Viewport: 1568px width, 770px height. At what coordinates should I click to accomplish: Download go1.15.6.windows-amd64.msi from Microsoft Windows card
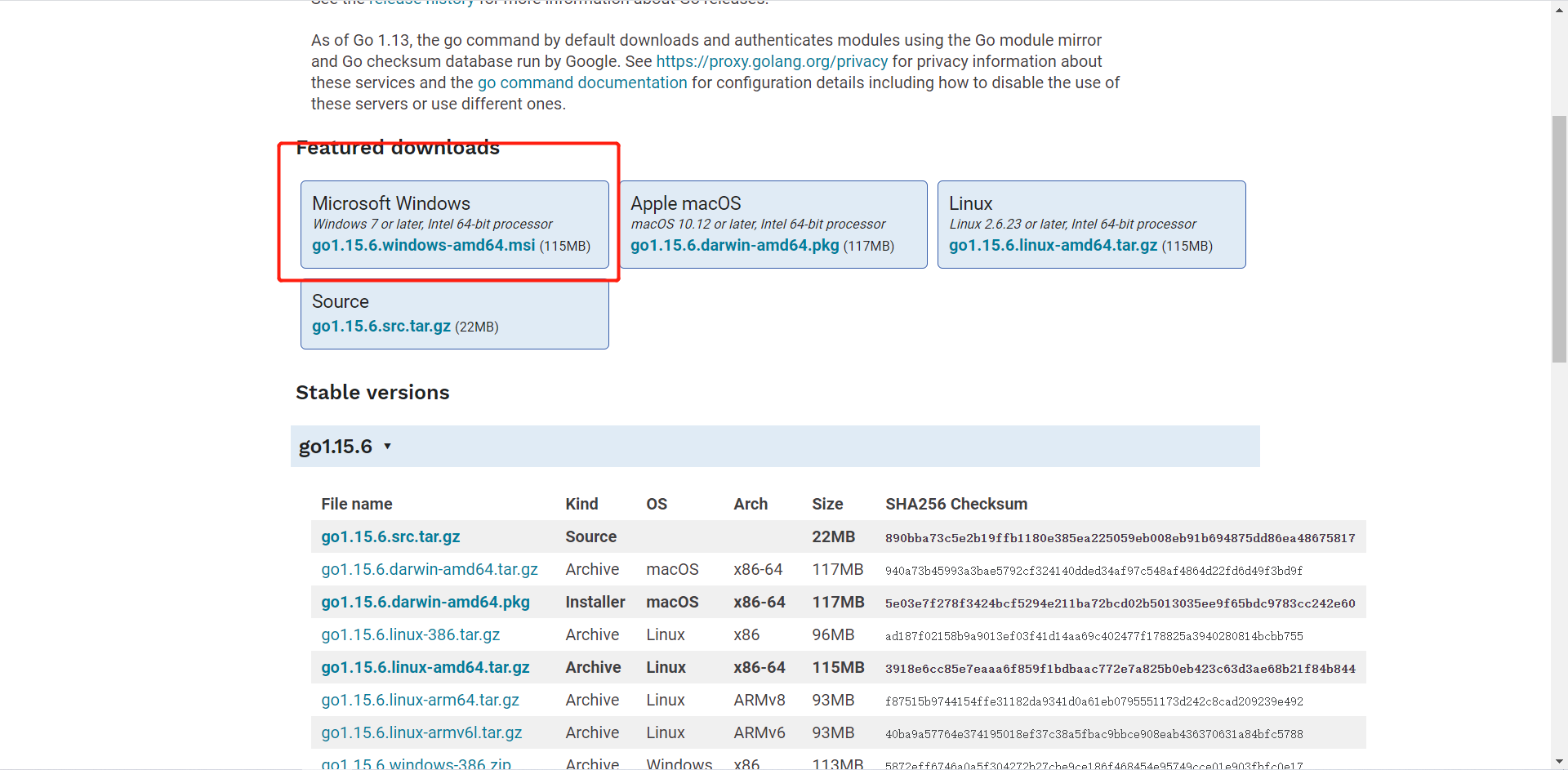423,245
